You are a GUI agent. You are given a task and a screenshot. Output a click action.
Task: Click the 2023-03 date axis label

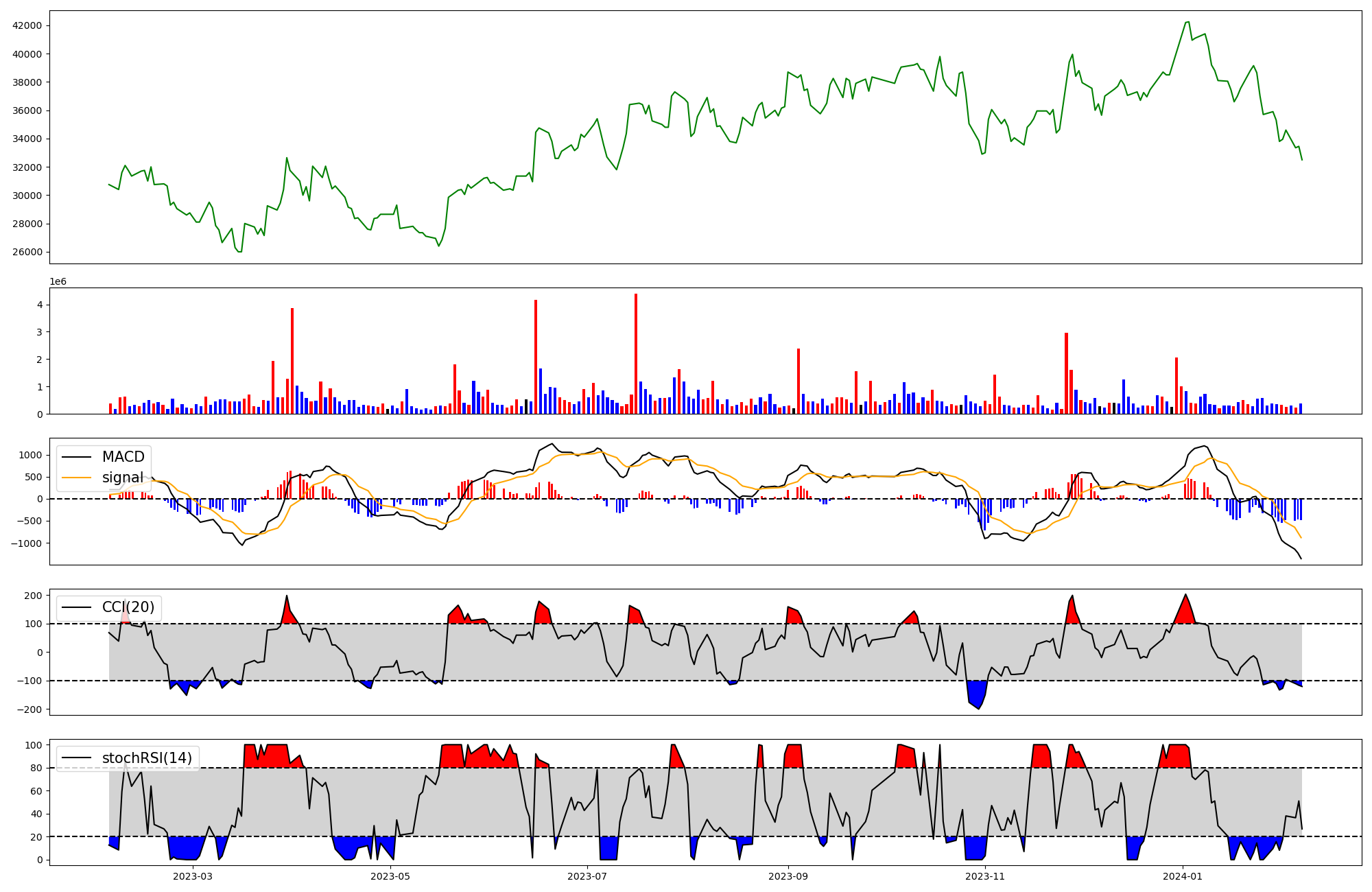pos(193,876)
